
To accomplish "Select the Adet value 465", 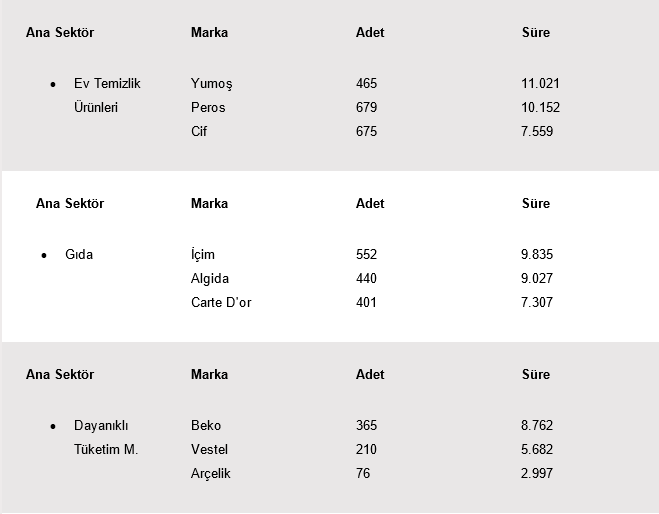I will (367, 84).
